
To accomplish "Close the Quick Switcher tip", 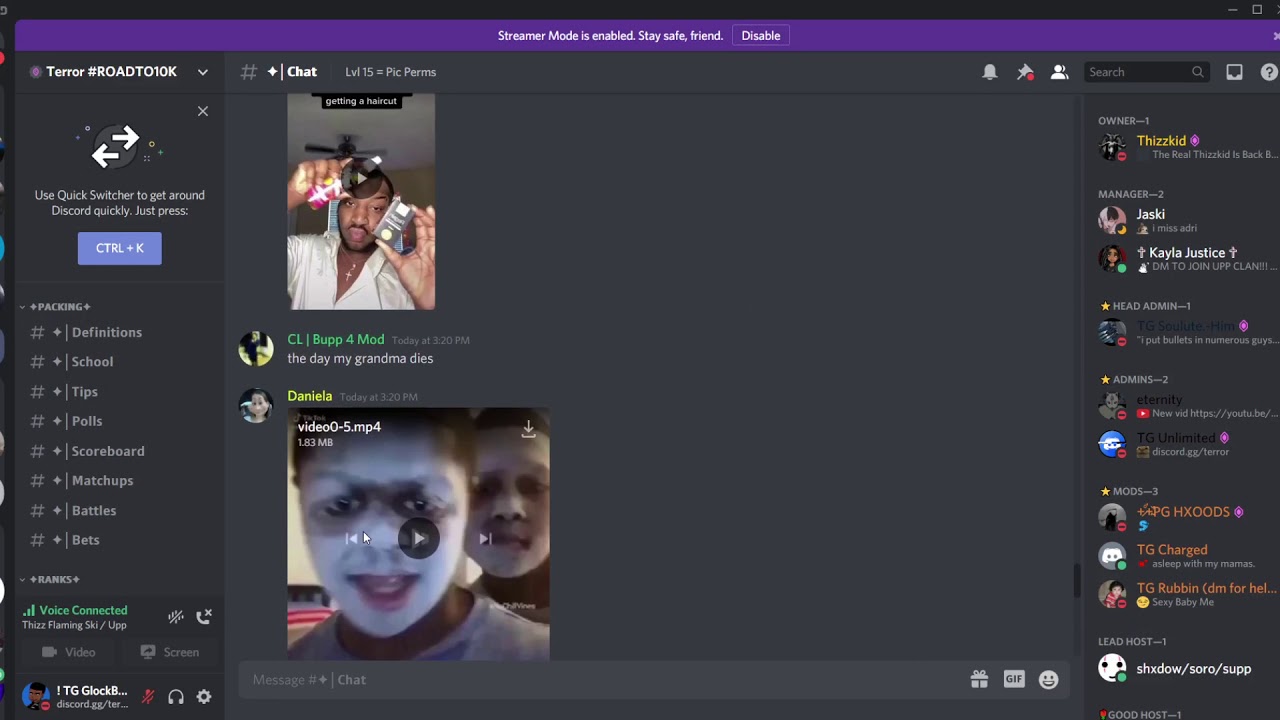I will point(203,111).
